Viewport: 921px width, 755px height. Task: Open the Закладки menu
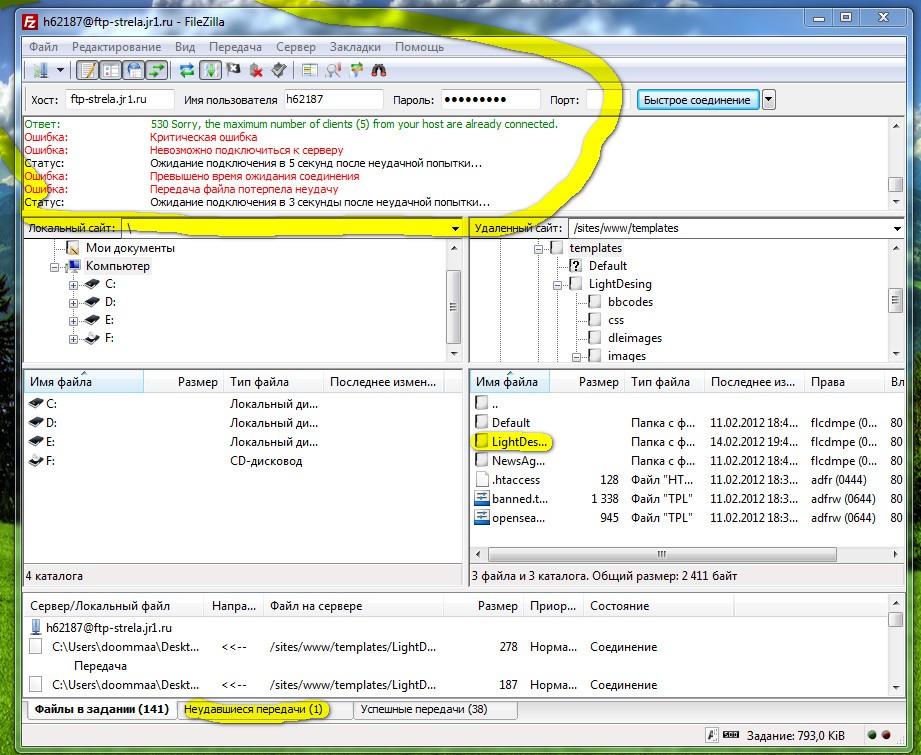(355, 47)
